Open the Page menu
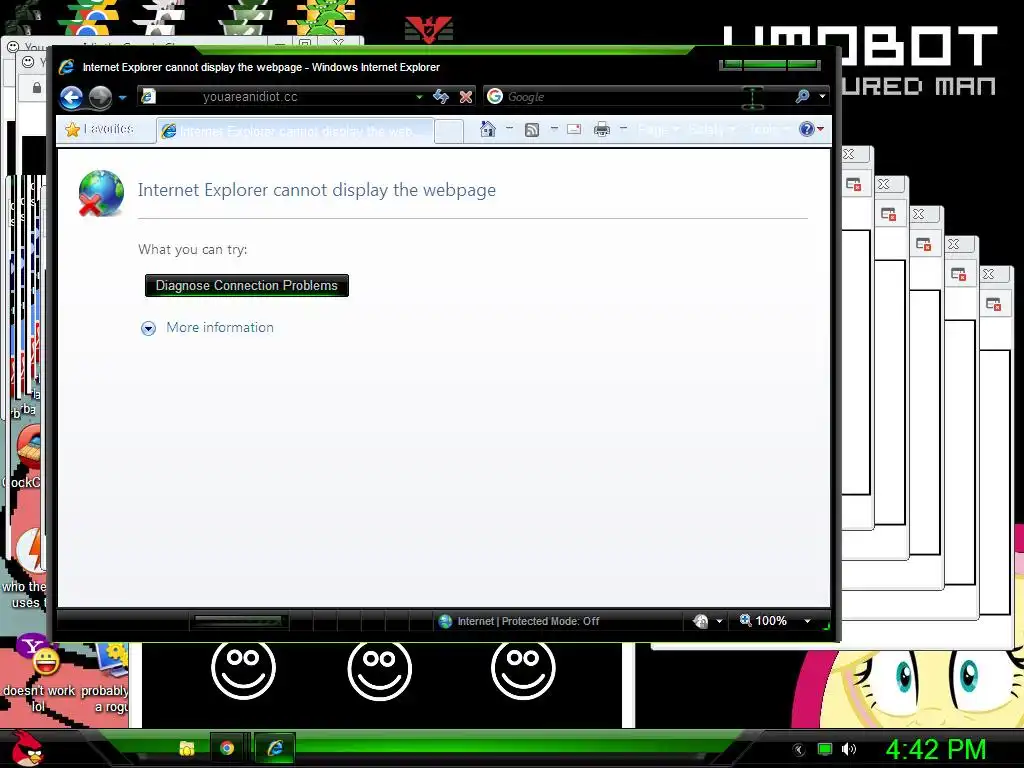Screen dimensions: 1024x768 pos(658,129)
